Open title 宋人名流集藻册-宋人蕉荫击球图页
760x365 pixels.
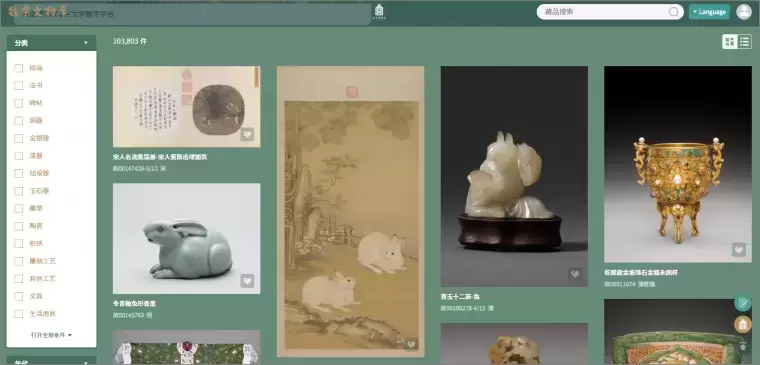point(160,158)
